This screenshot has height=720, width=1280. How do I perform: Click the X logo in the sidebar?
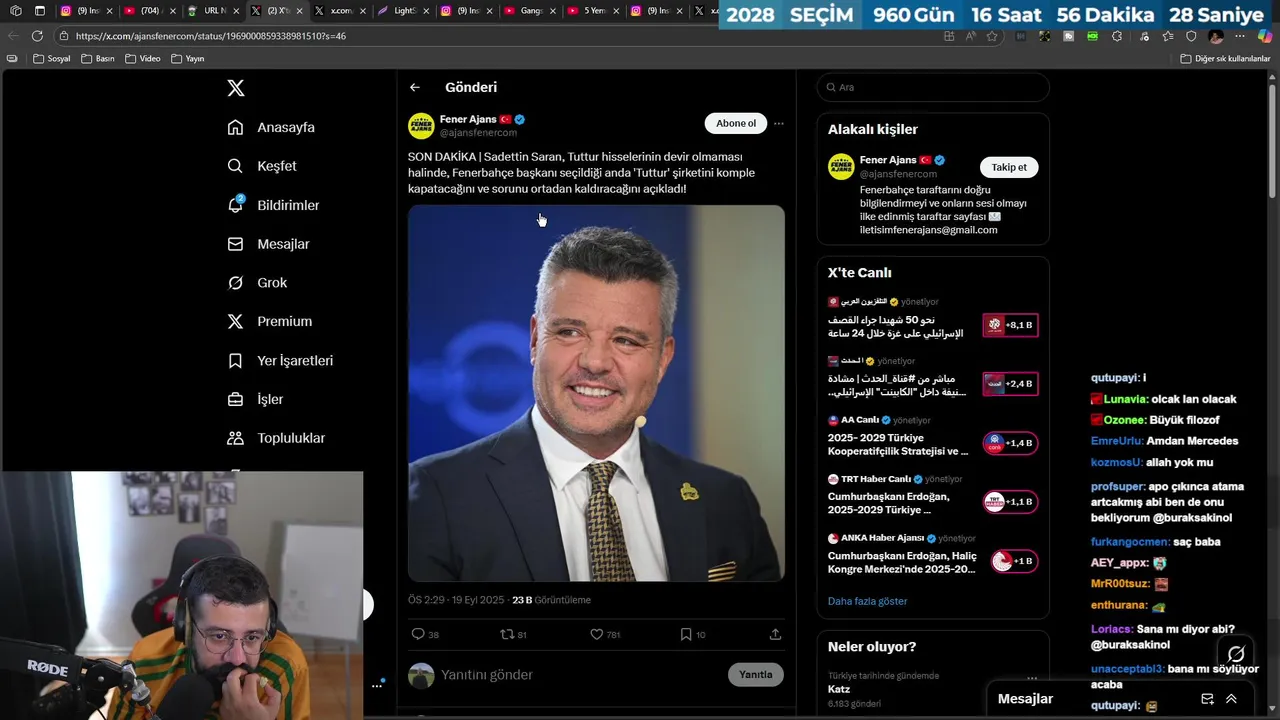pos(236,88)
